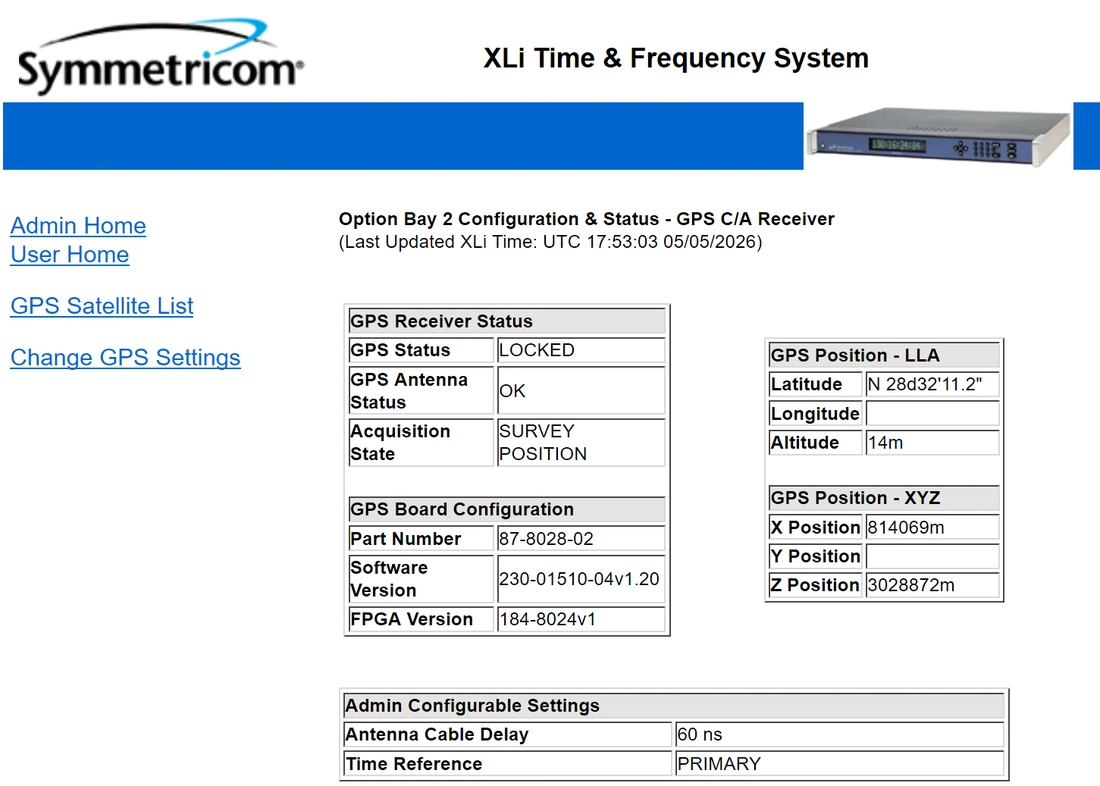Click the empty Y Position value cell
Image resolution: width=1100 pixels, height=786 pixels.
coord(932,557)
